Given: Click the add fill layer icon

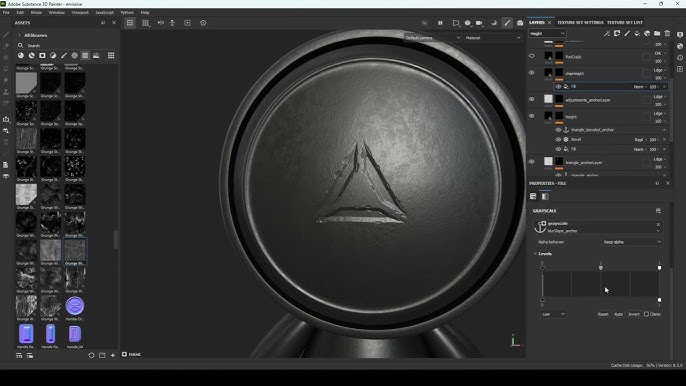Looking at the screenshot, I should pyautogui.click(x=637, y=33).
